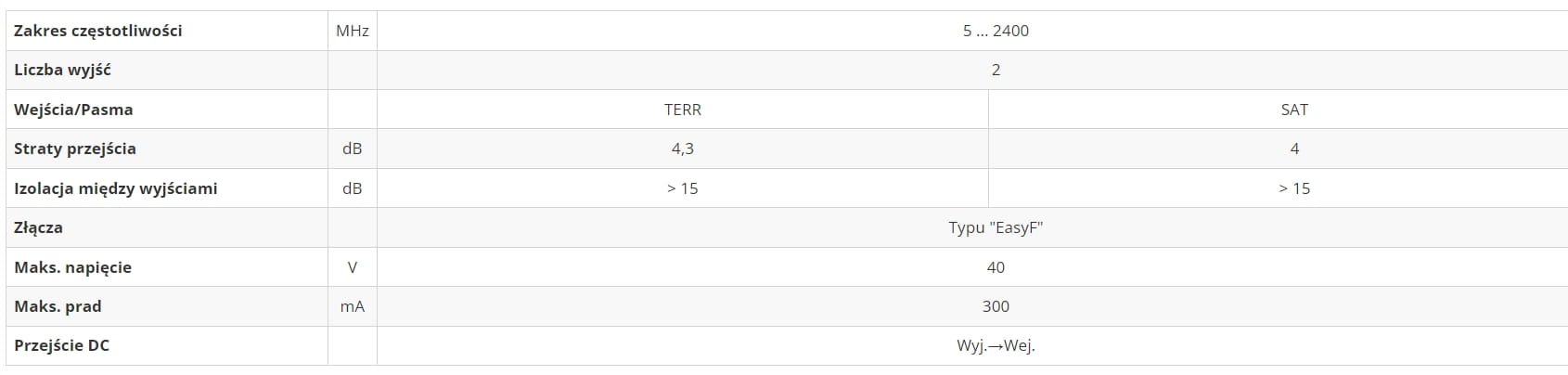Select the "Złącza" row label

(x=38, y=227)
